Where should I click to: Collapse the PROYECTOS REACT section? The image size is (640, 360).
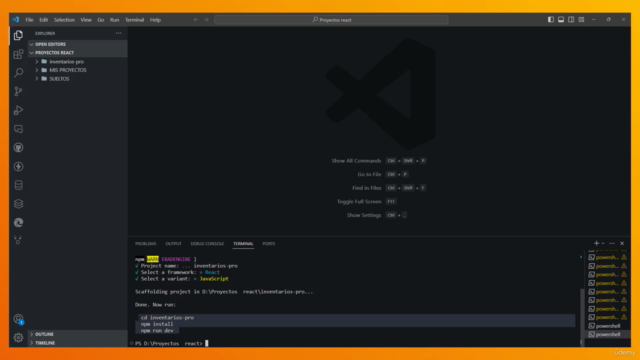click(78, 53)
